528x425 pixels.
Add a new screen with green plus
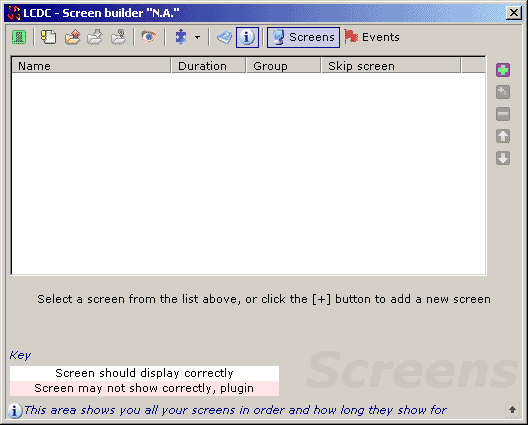(503, 70)
